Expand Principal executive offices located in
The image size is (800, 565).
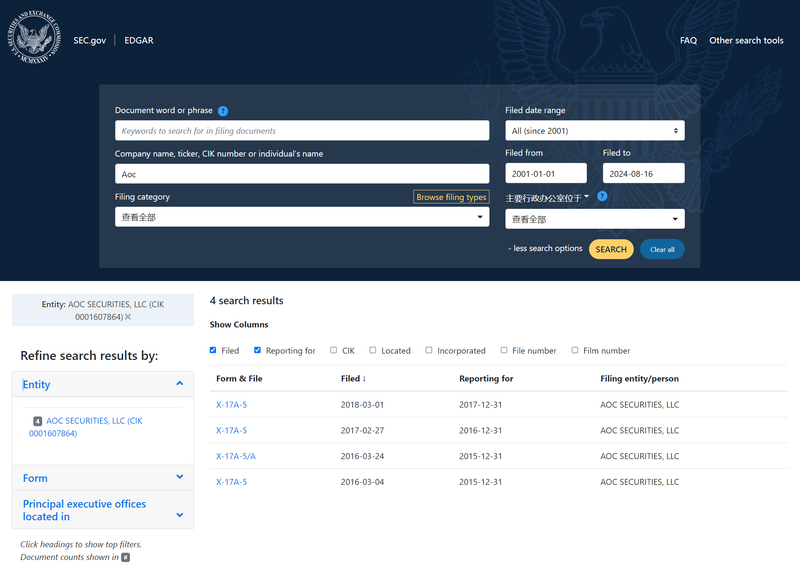pos(103,510)
